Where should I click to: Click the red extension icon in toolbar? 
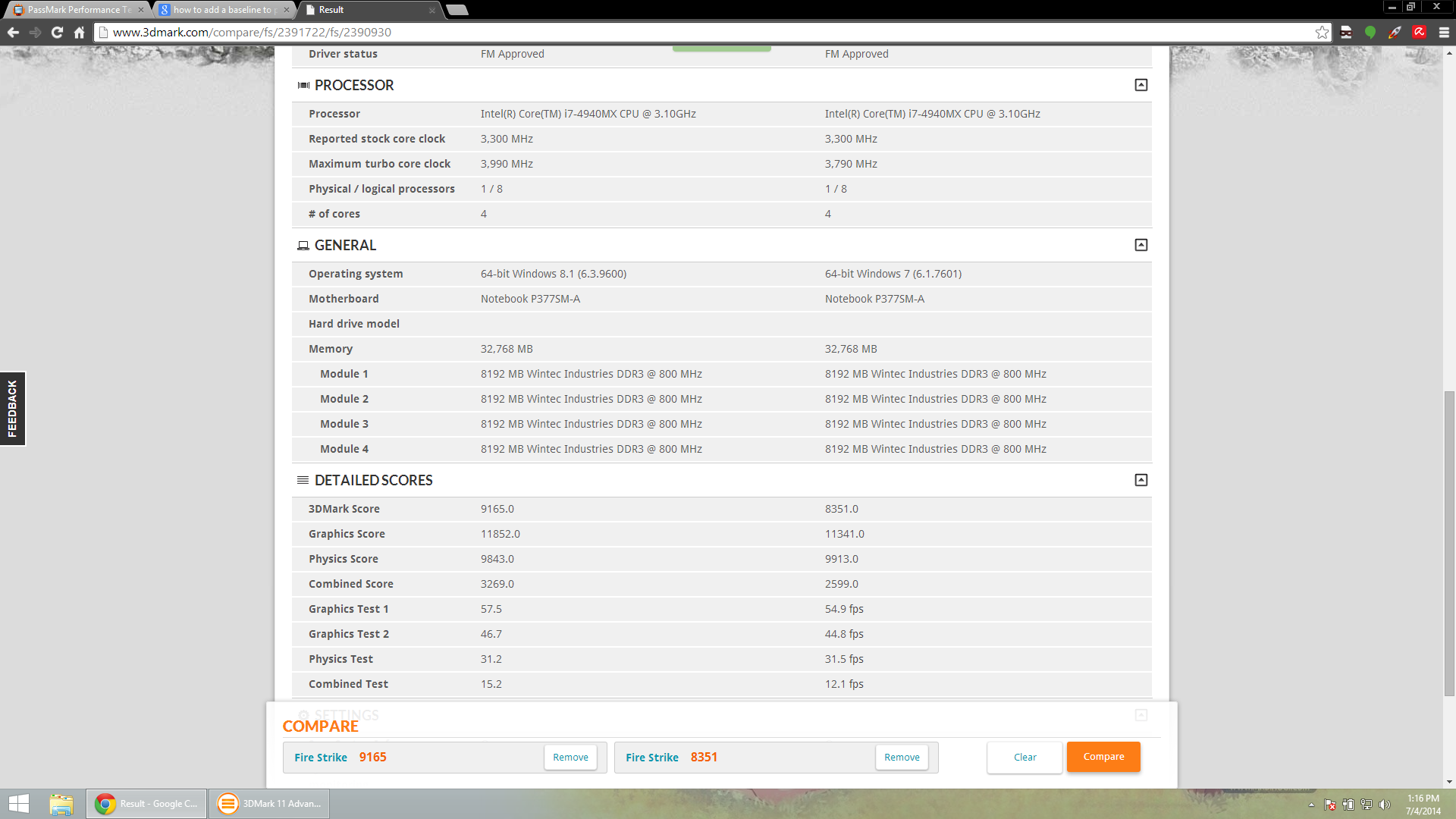[1420, 32]
